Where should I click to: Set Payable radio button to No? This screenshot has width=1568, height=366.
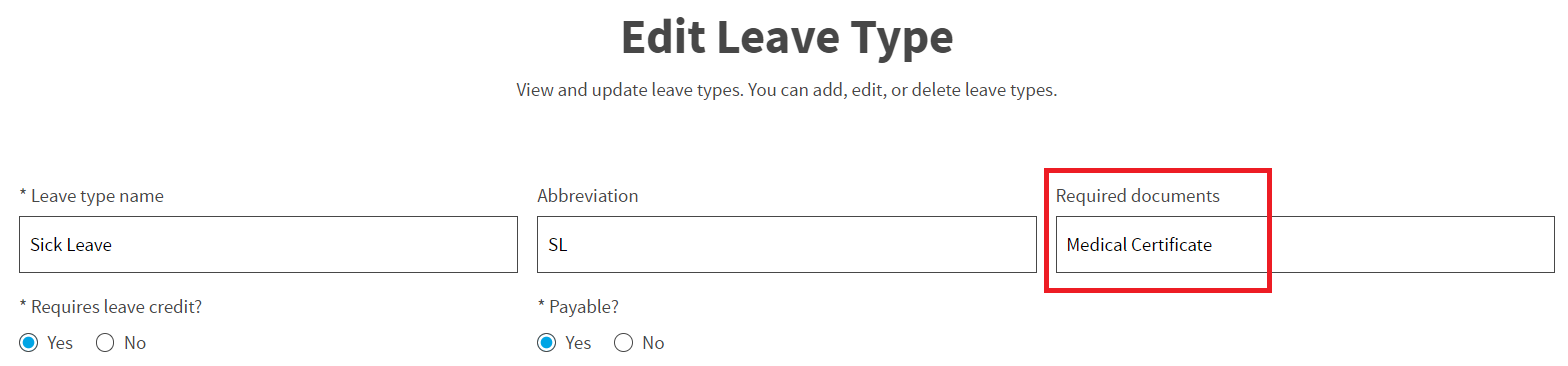(x=624, y=343)
